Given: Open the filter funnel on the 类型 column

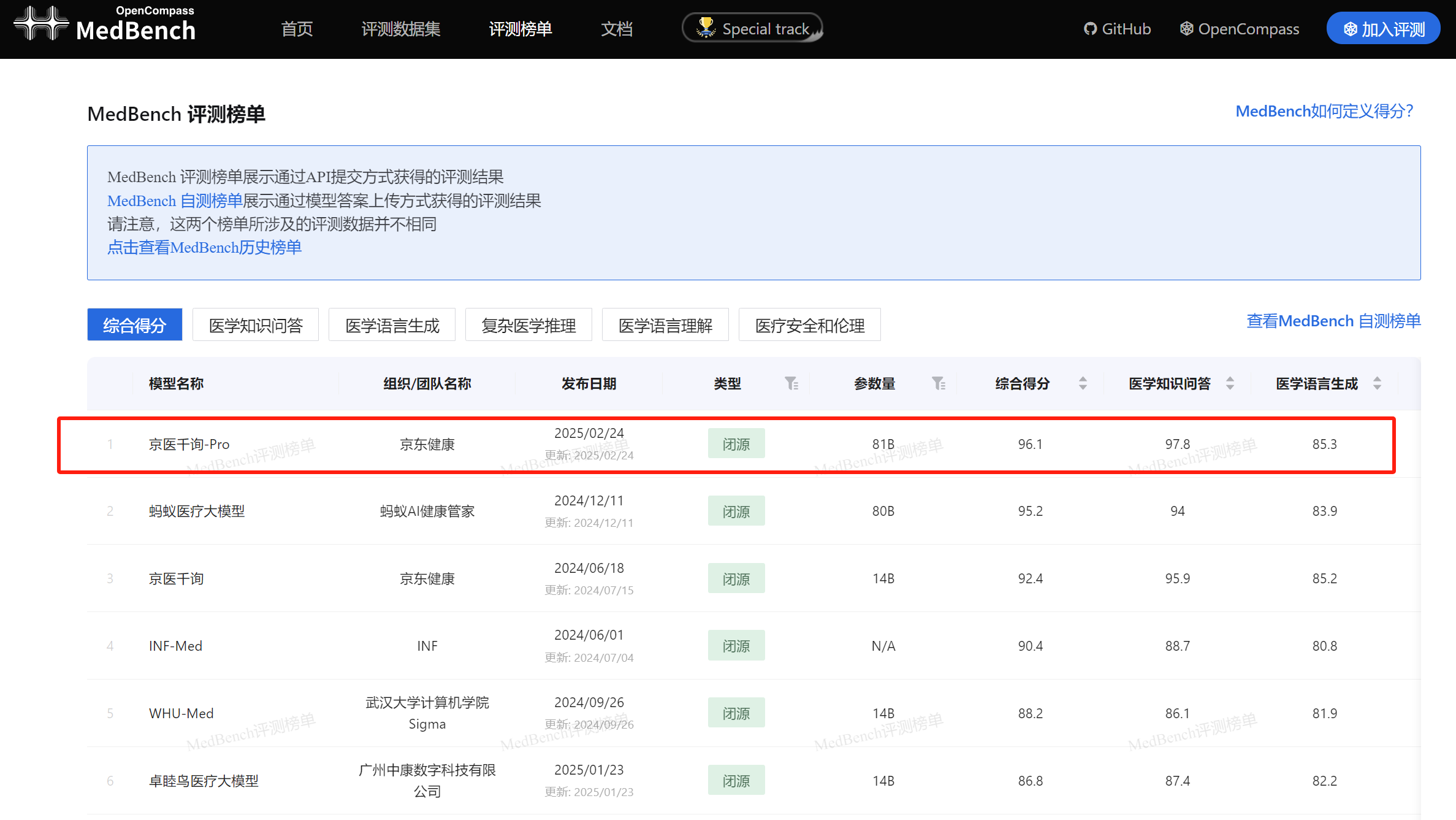Looking at the screenshot, I should [x=793, y=383].
